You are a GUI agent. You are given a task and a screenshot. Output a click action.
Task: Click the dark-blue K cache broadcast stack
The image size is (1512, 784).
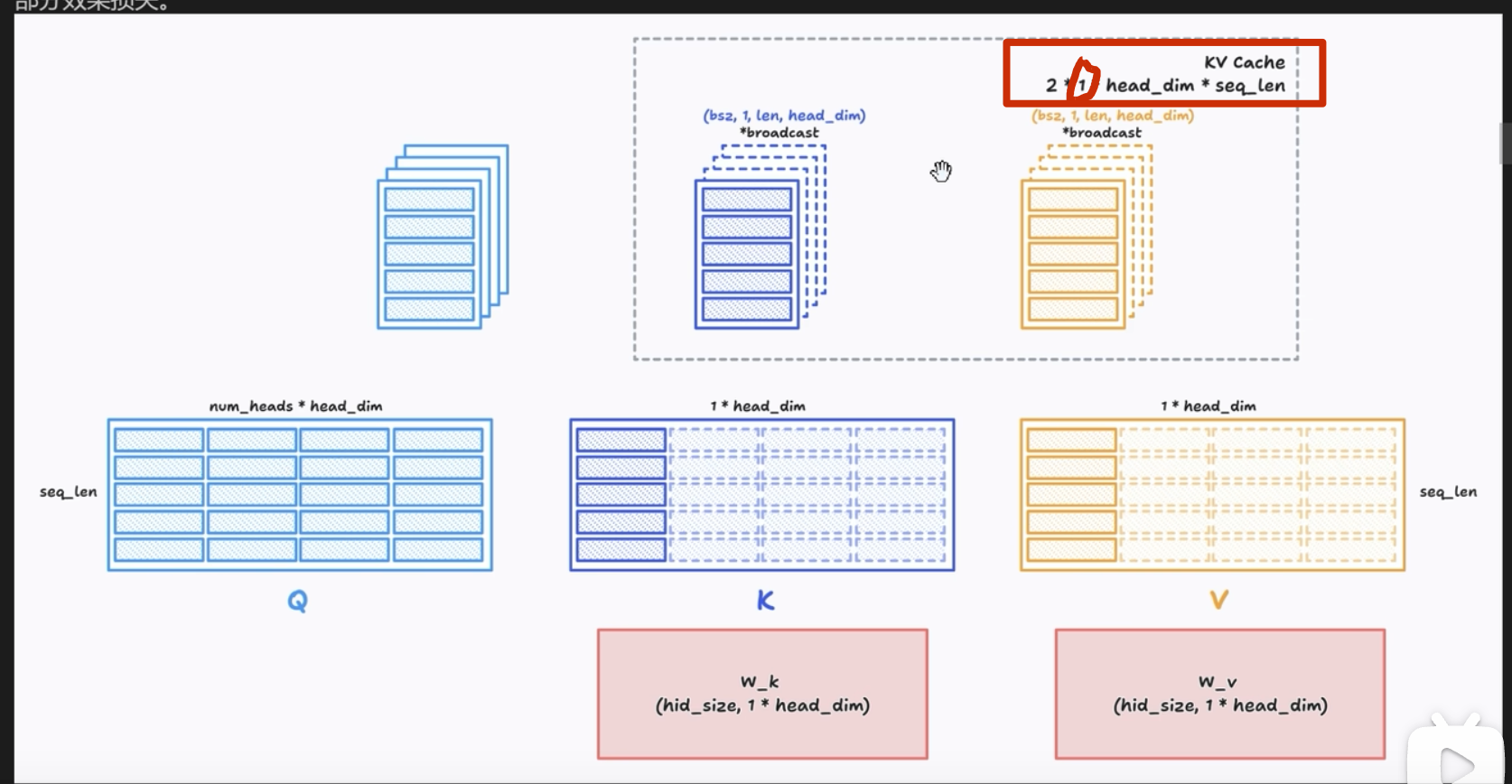759,238
